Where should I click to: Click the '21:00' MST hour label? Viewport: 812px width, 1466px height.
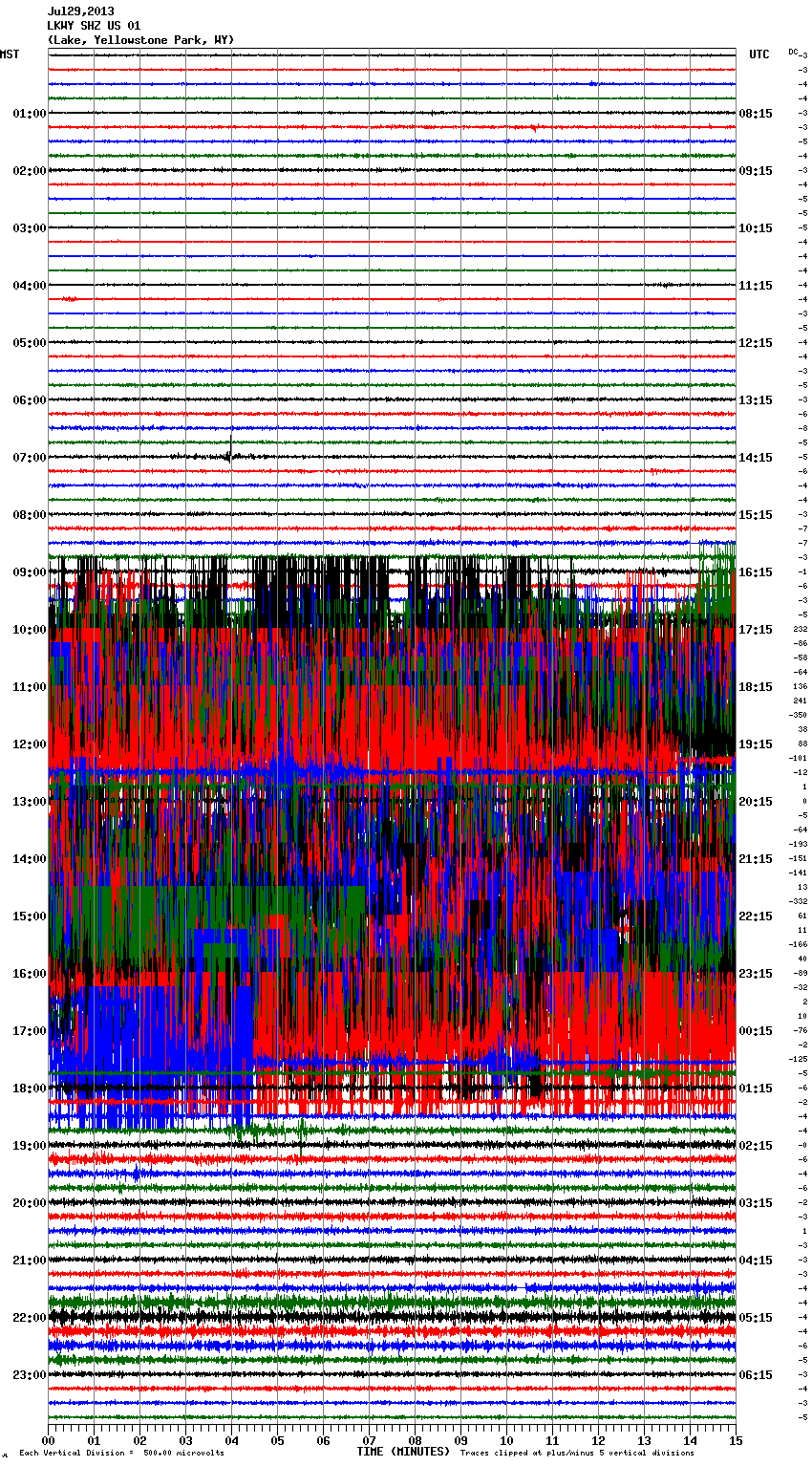[x=29, y=1261]
